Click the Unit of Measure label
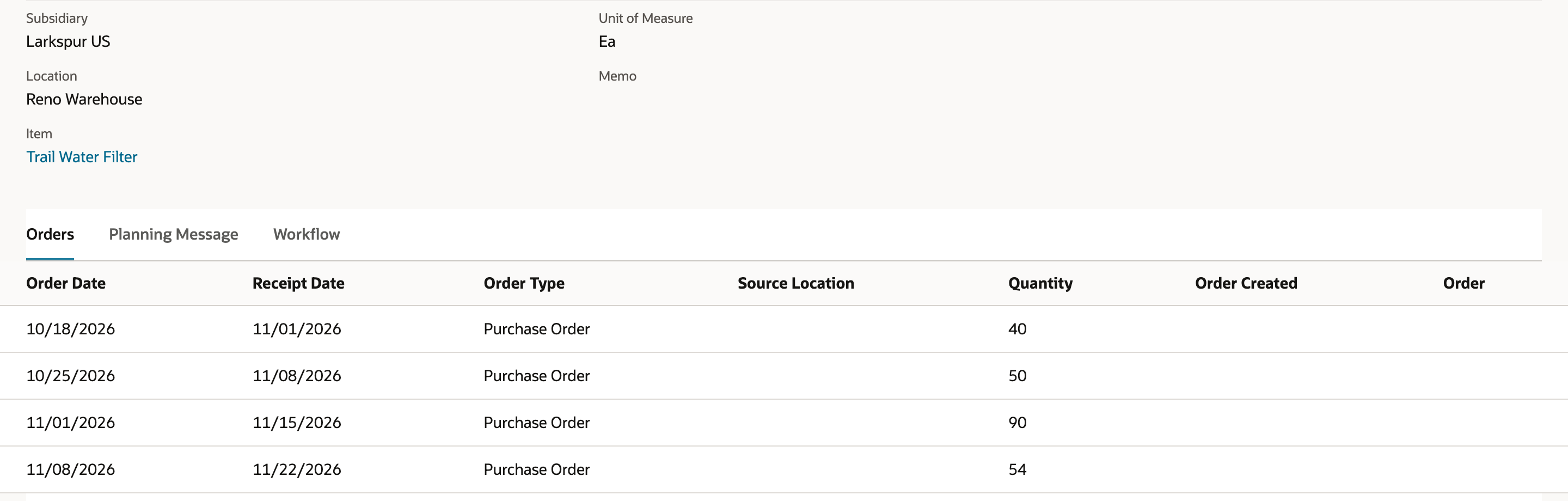The image size is (1568, 501). click(x=645, y=19)
